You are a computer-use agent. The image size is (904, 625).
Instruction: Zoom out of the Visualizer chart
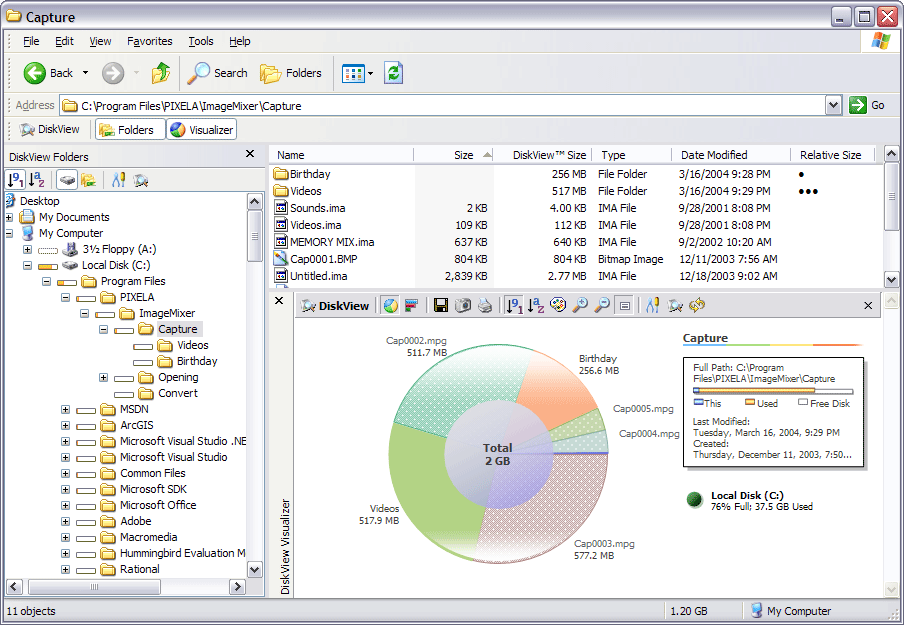pos(602,306)
